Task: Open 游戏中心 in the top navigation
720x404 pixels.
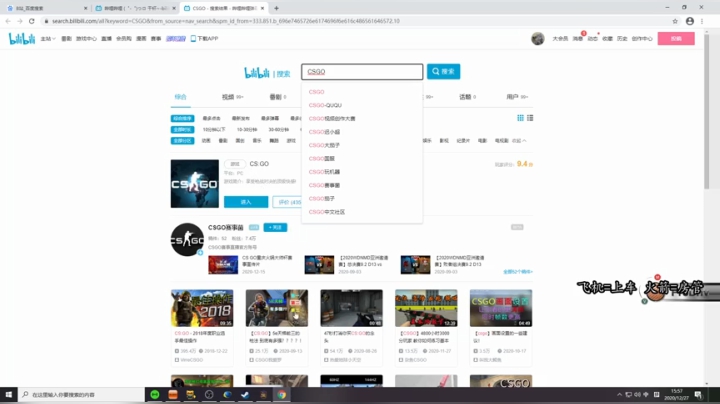Action: tap(86, 39)
